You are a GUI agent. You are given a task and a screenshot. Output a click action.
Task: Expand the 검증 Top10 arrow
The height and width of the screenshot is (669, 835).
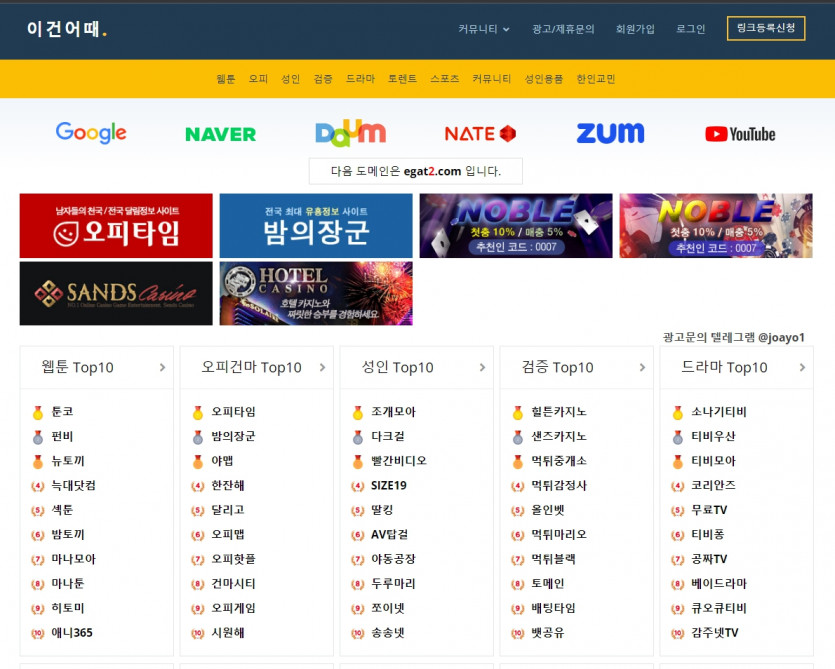[642, 368]
